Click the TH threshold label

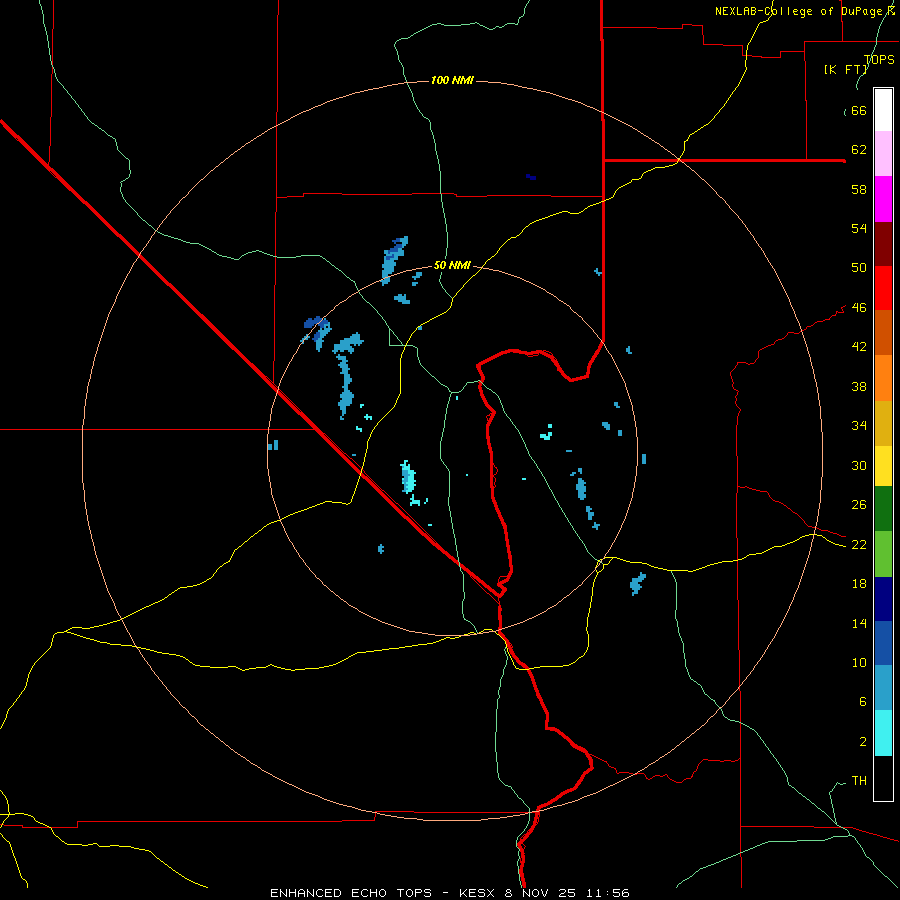point(859,780)
